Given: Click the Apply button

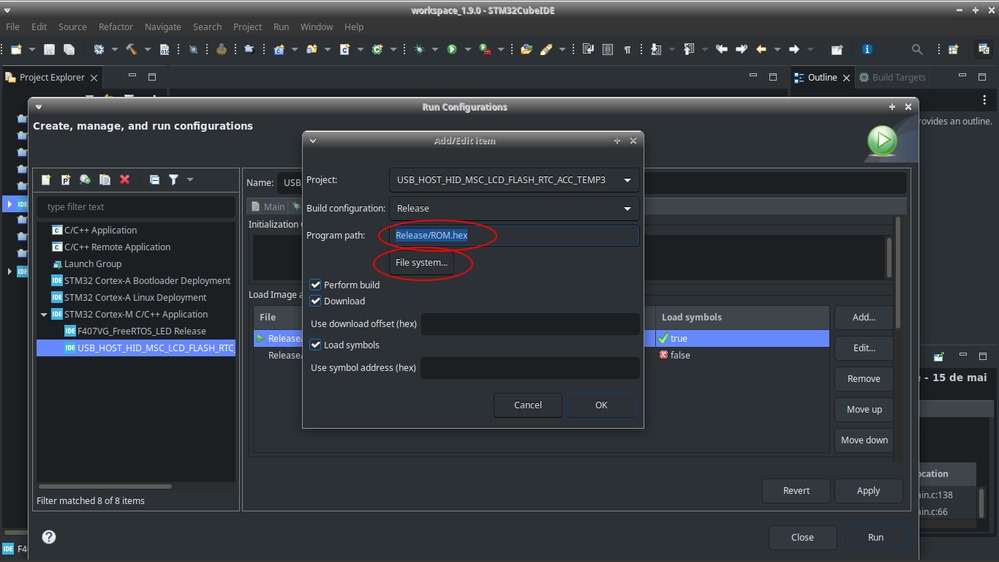Looking at the screenshot, I should [868, 491].
